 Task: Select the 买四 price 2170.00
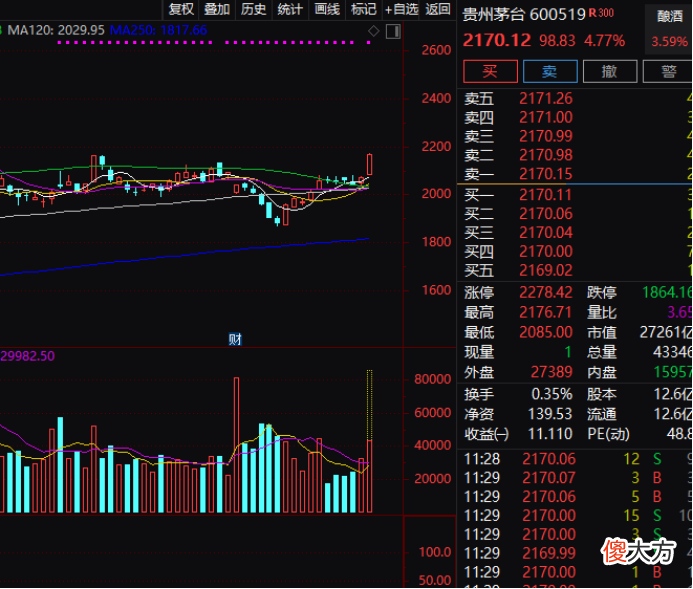(x=546, y=251)
